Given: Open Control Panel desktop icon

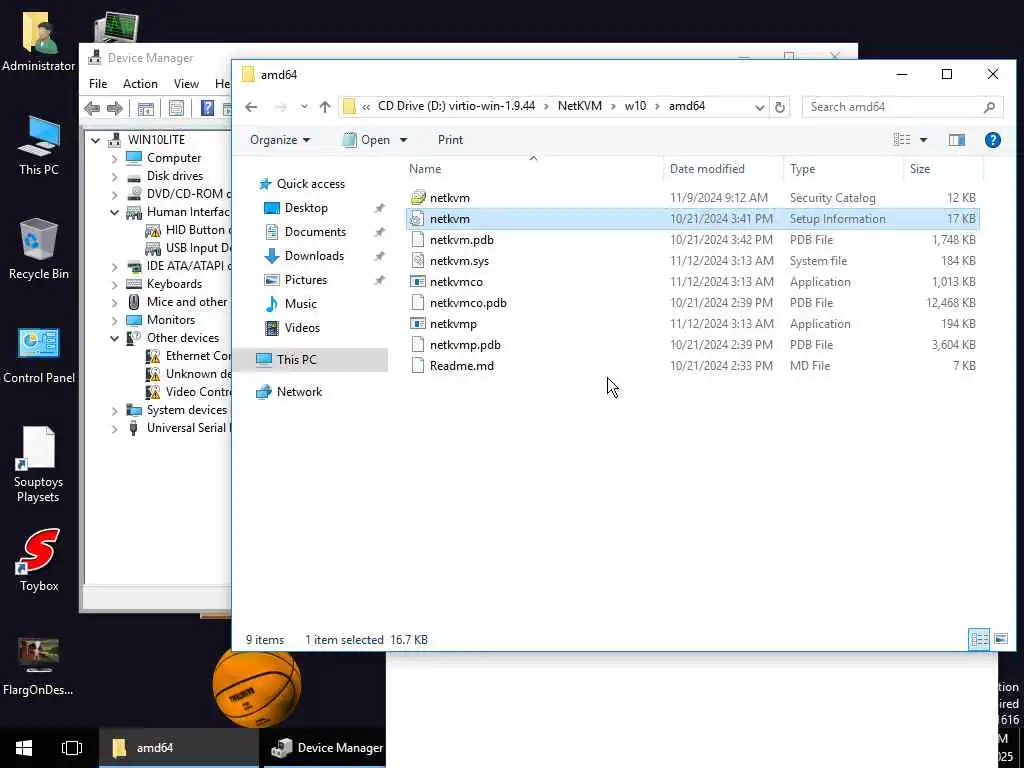Looking at the screenshot, I should (39, 356).
